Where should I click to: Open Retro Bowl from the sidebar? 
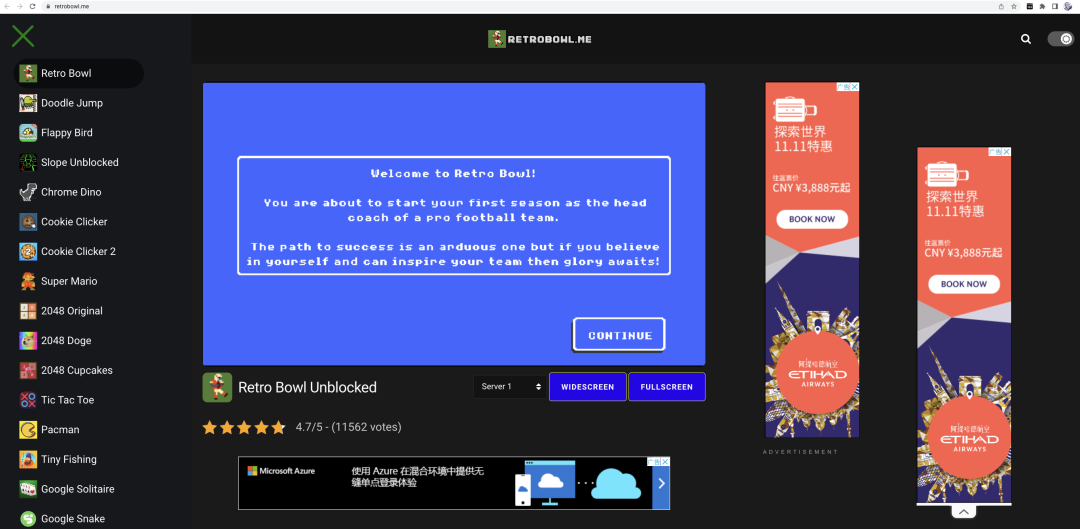pyautogui.click(x=79, y=73)
